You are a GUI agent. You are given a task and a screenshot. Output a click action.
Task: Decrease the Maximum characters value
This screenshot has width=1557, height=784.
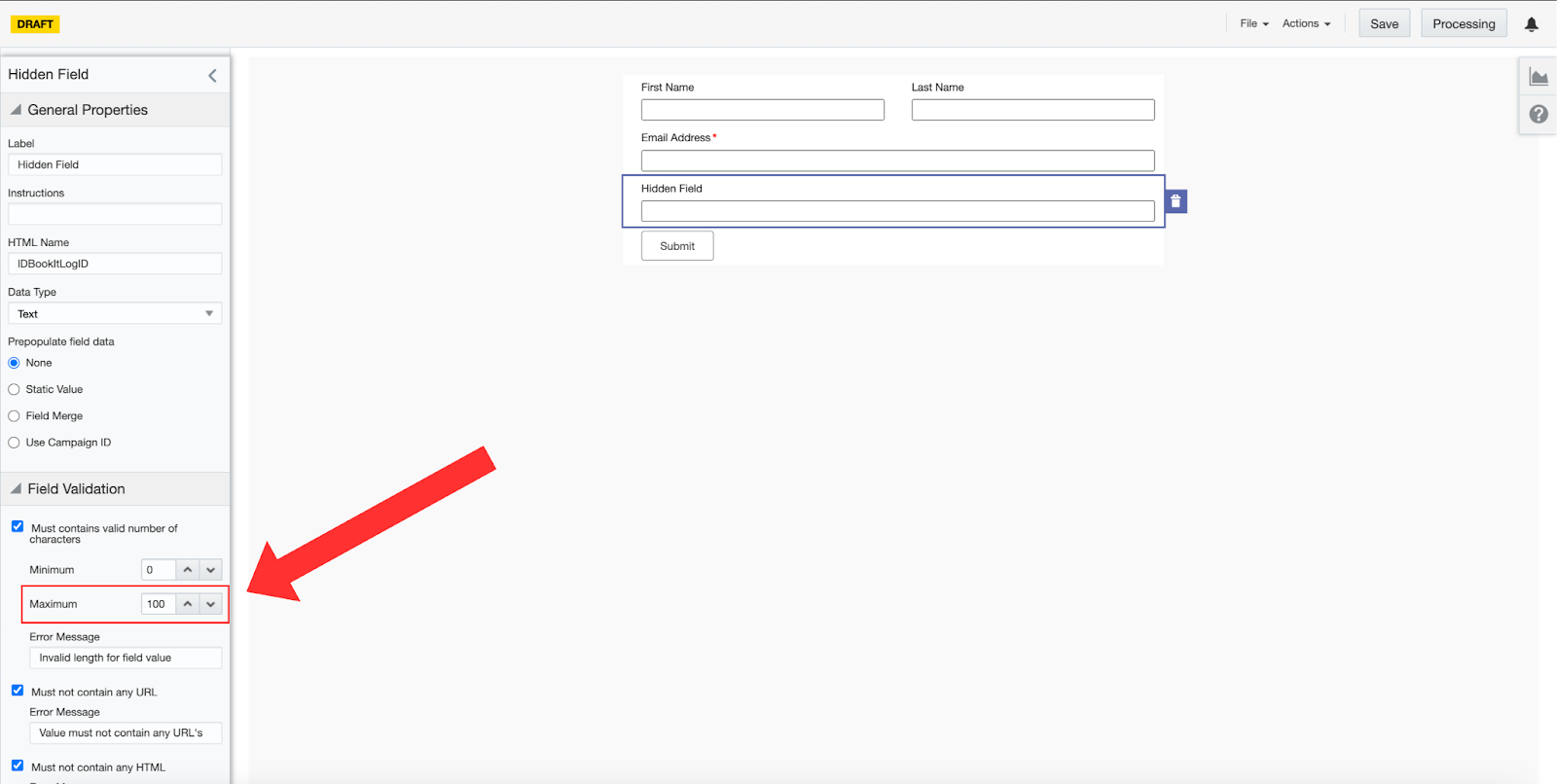210,604
